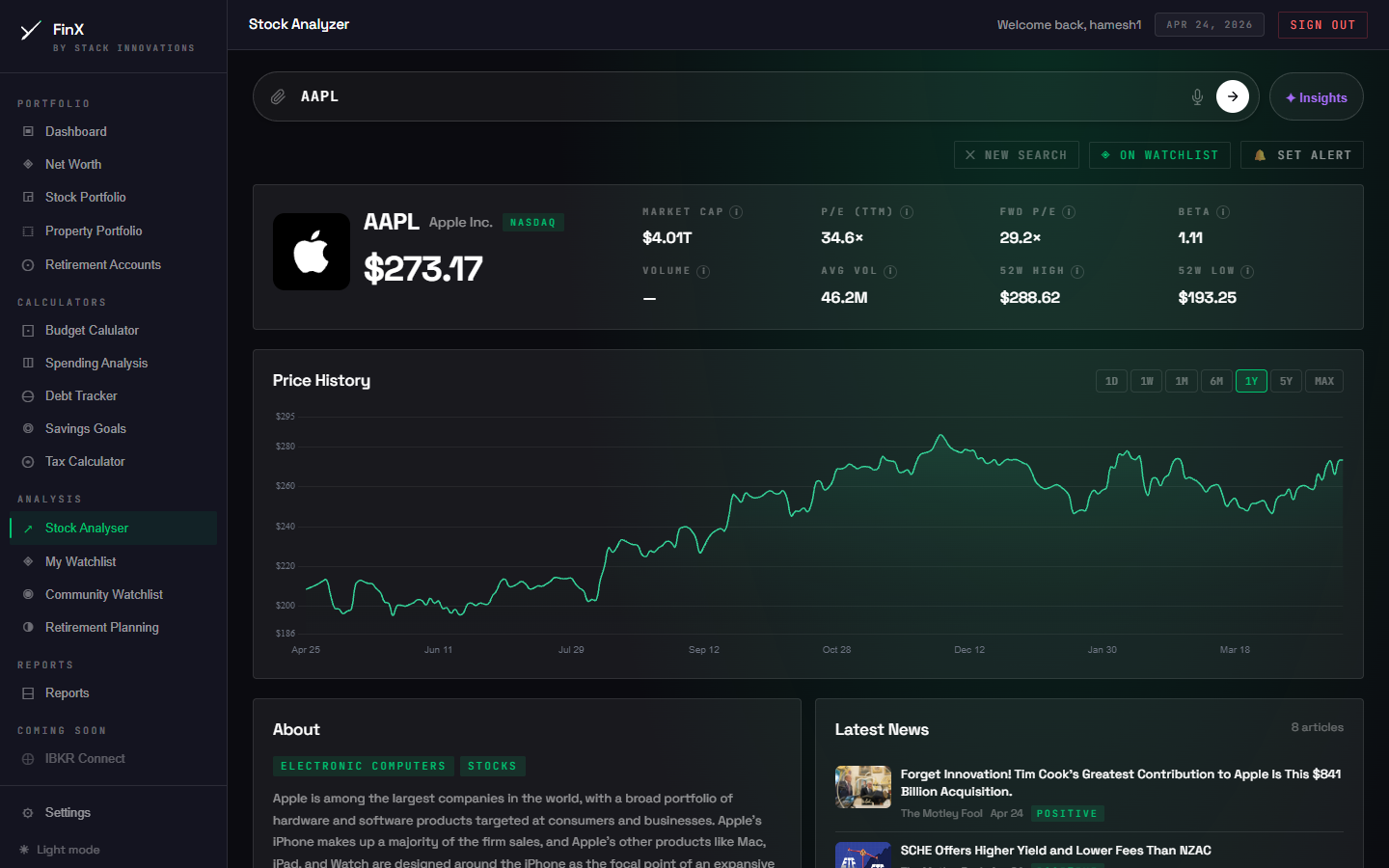
Task: Click the Property Portfolio sidebar icon
Action: 28,231
